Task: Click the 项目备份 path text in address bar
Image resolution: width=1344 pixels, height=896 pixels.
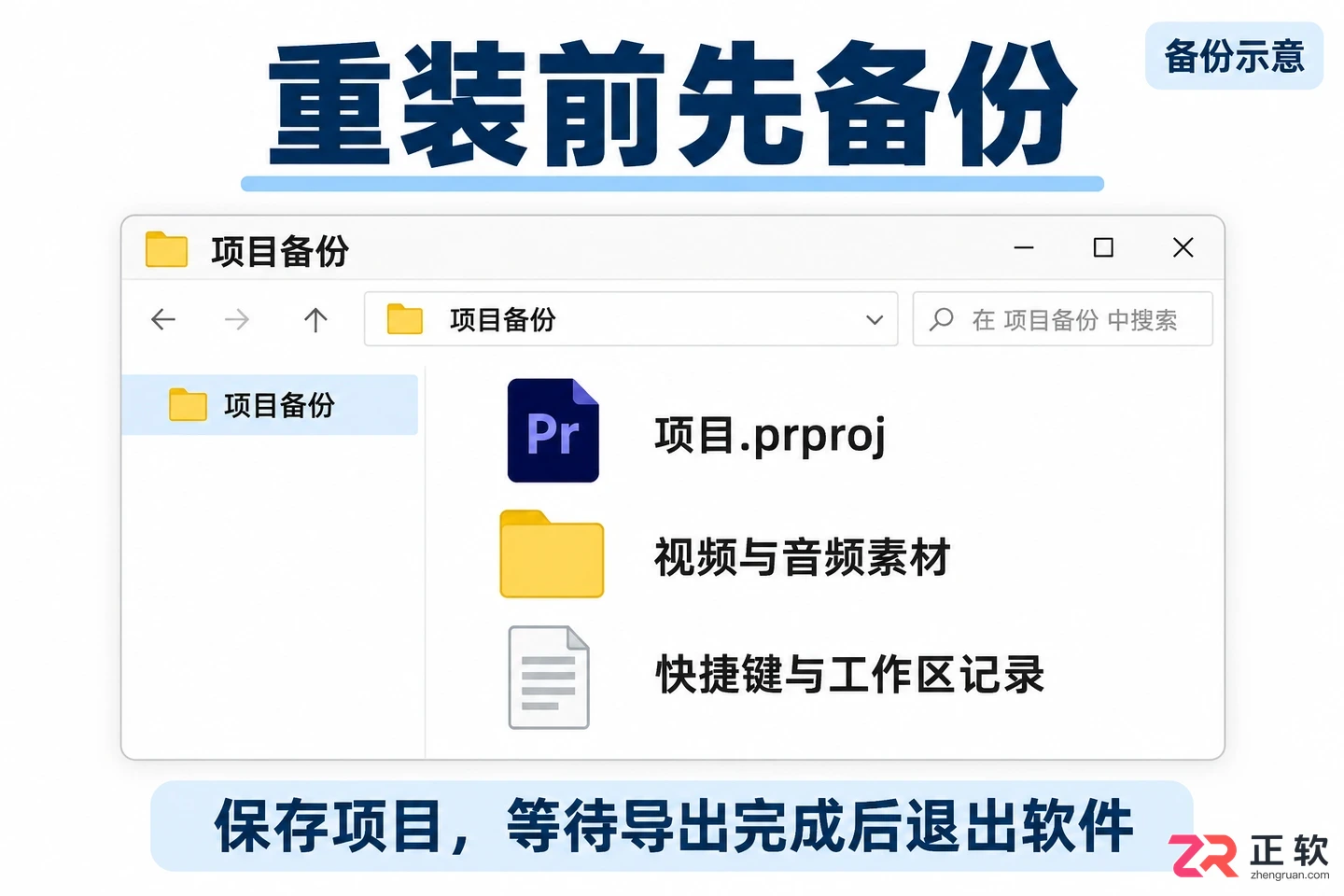Action: (502, 319)
